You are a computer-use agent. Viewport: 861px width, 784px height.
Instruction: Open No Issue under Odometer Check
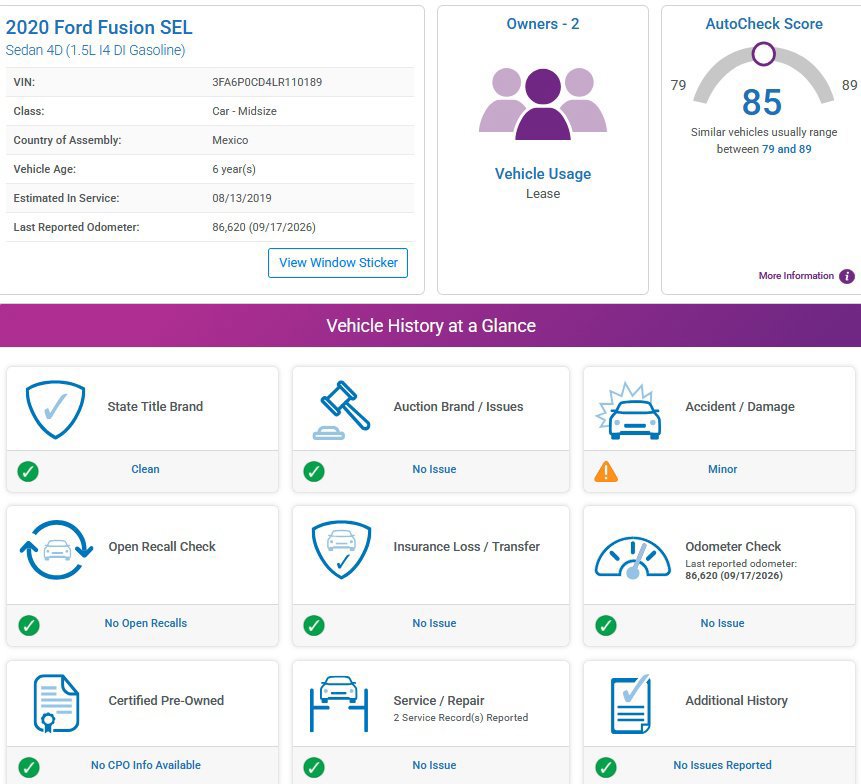pos(723,623)
